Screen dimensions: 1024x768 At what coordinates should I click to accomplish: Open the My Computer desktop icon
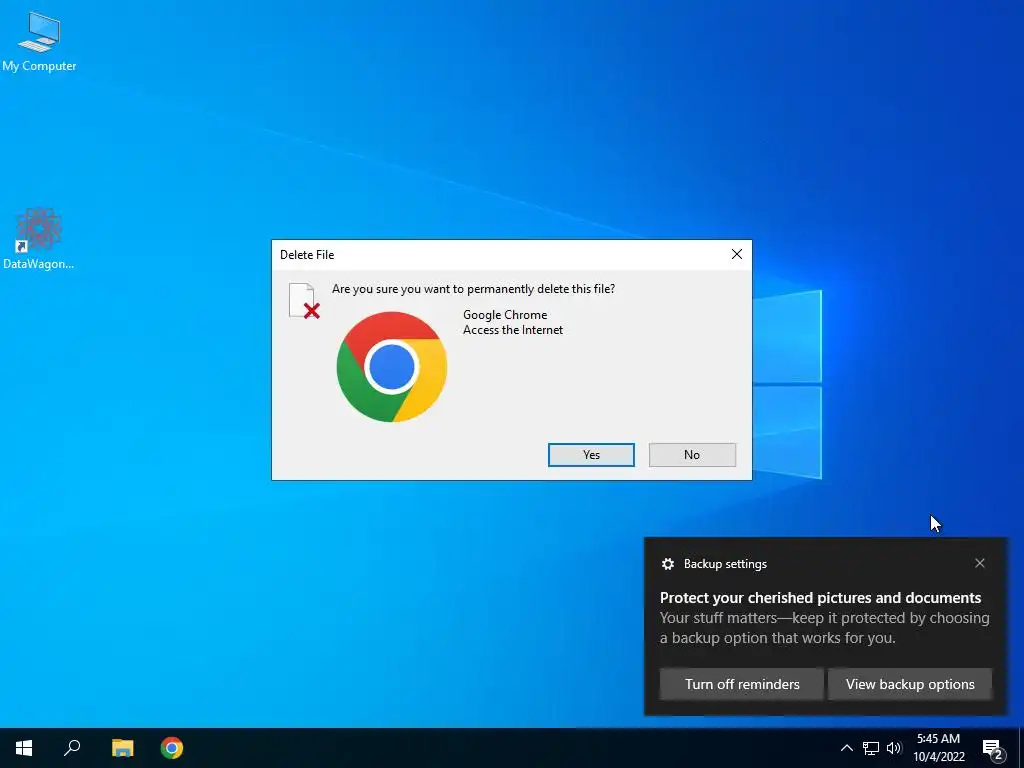[39, 40]
